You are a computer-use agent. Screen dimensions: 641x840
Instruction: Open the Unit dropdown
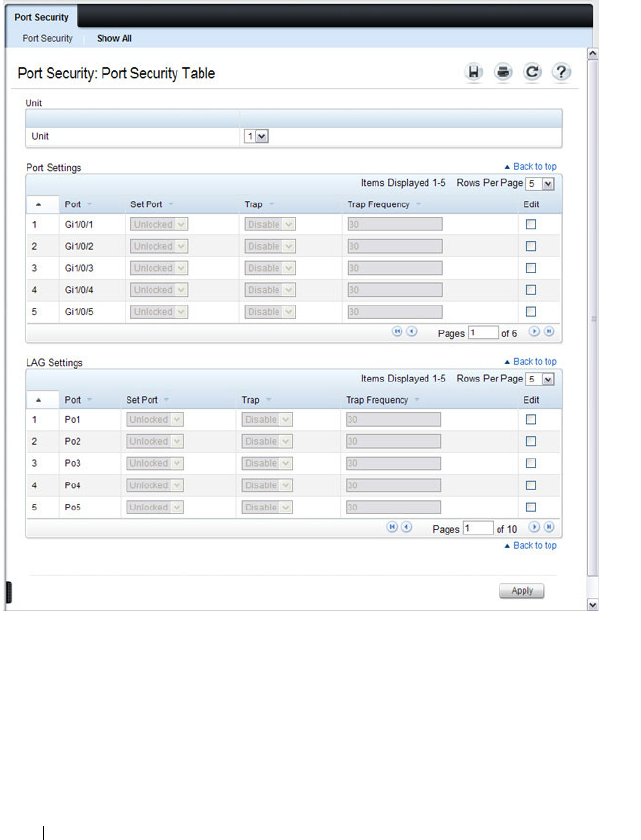click(256, 137)
